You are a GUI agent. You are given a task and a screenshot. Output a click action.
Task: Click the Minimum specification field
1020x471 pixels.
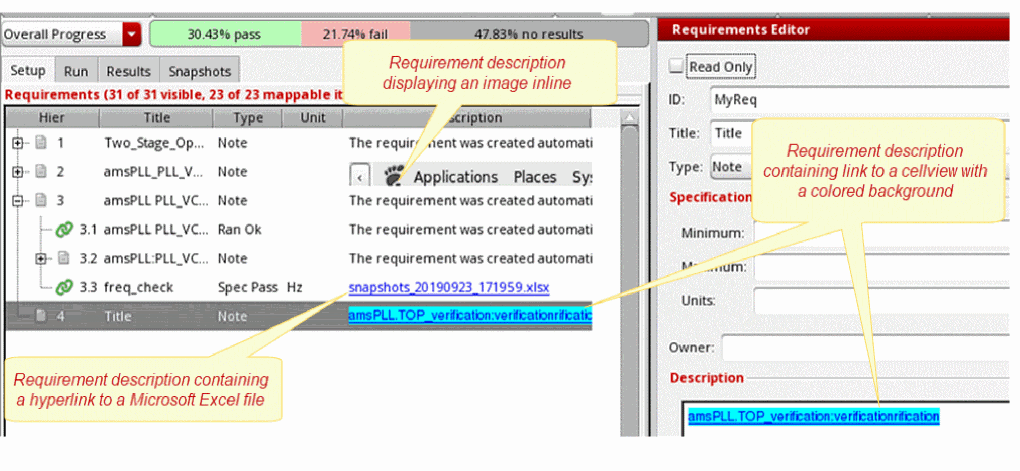coord(880,232)
